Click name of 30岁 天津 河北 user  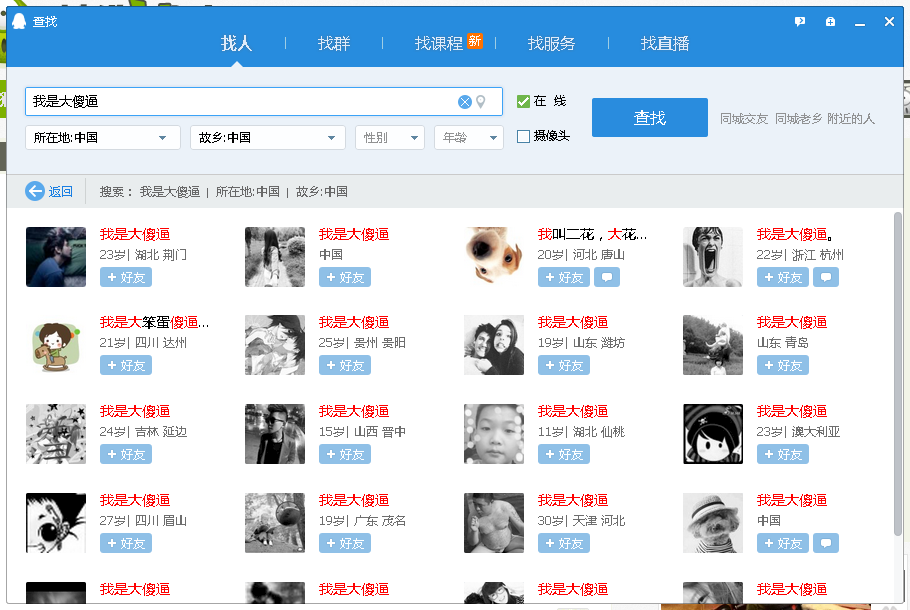[x=573, y=500]
